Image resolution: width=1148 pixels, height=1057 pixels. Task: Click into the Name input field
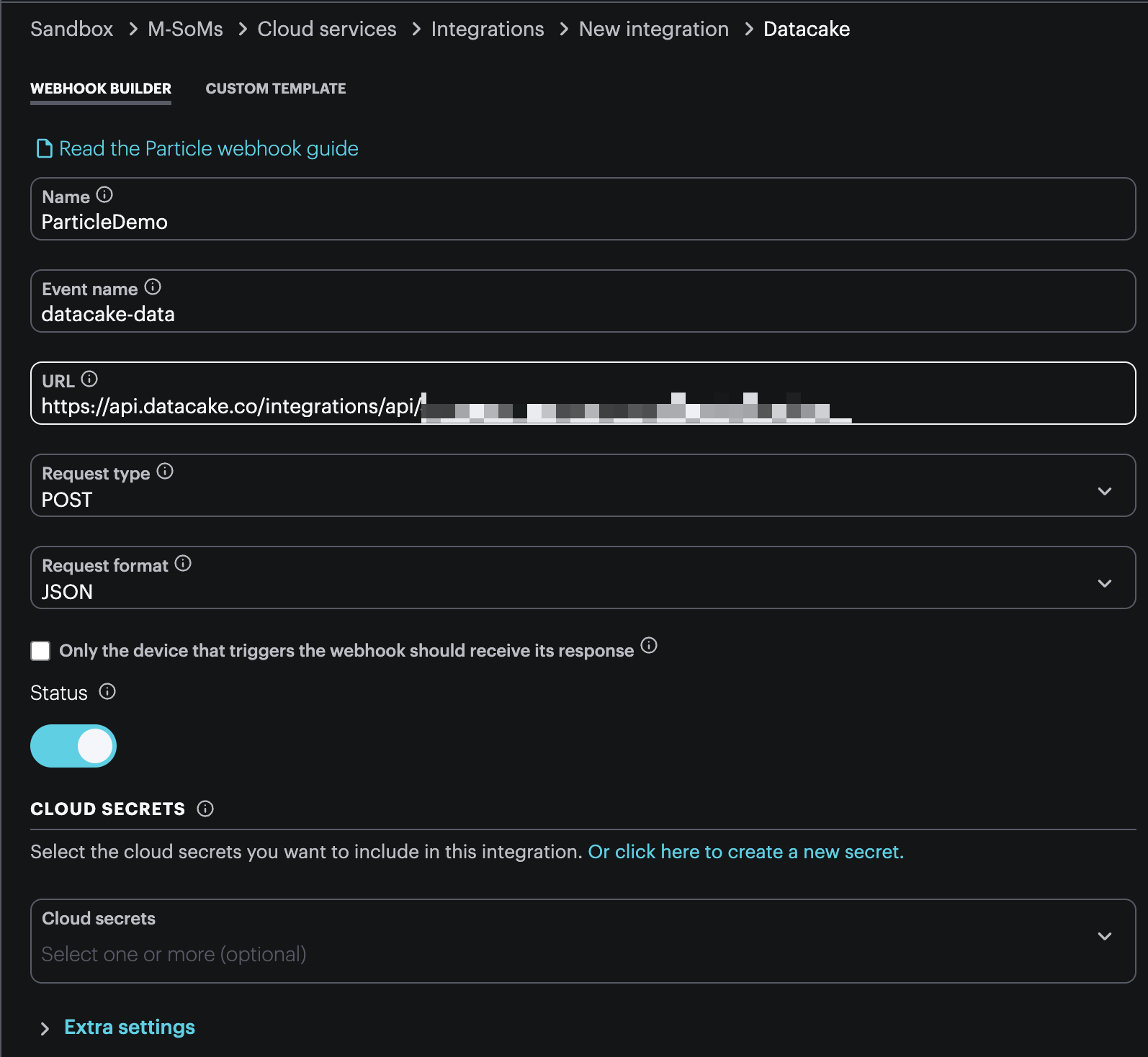click(583, 209)
